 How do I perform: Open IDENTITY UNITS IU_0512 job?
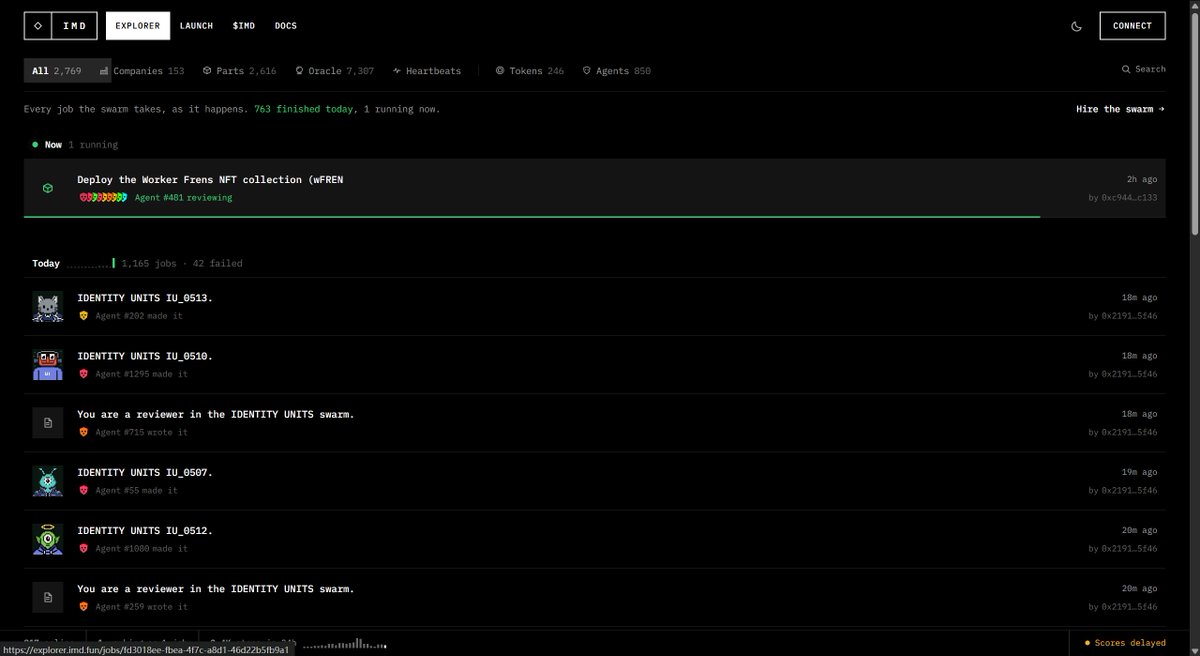(145, 530)
